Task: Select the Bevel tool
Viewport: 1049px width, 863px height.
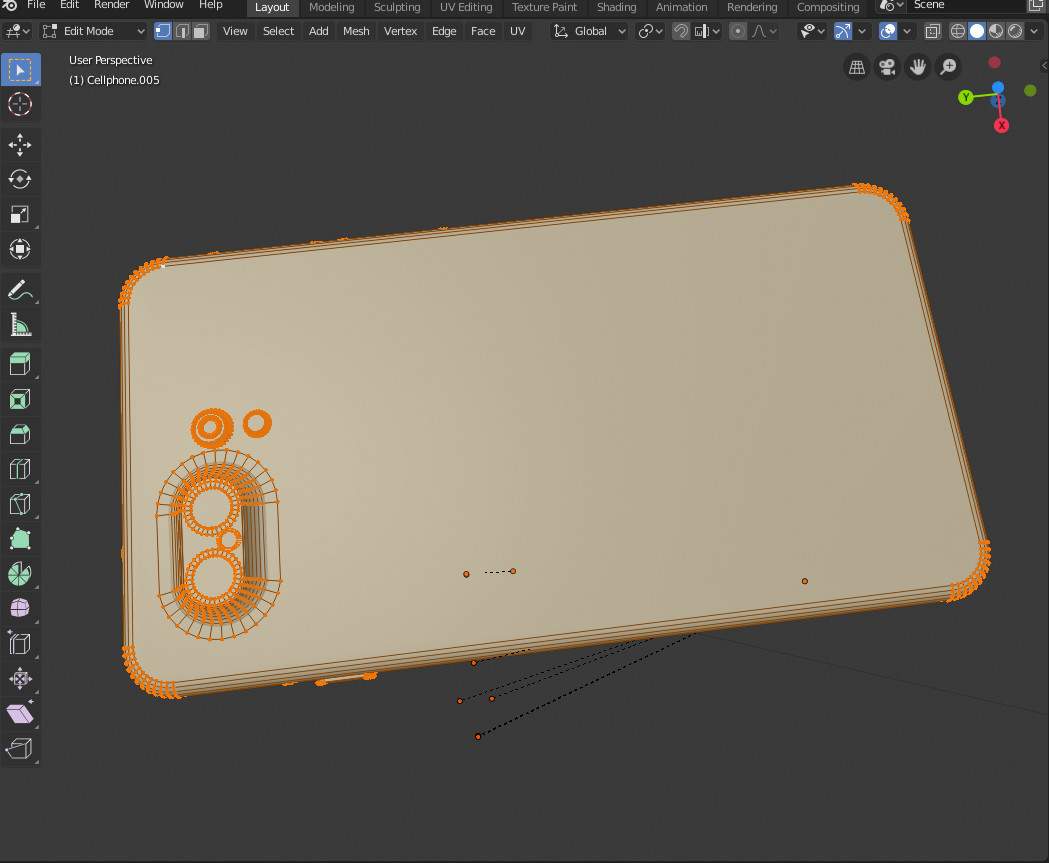Action: tap(20, 433)
